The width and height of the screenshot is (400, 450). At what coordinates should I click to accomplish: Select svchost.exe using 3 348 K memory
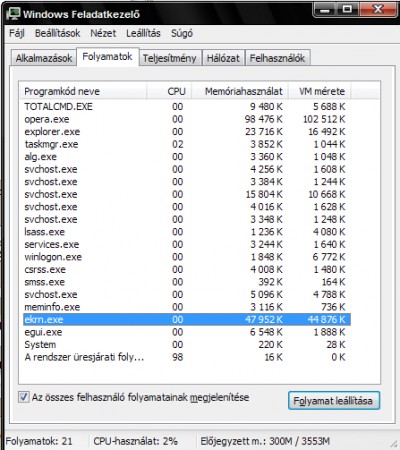tap(187, 219)
